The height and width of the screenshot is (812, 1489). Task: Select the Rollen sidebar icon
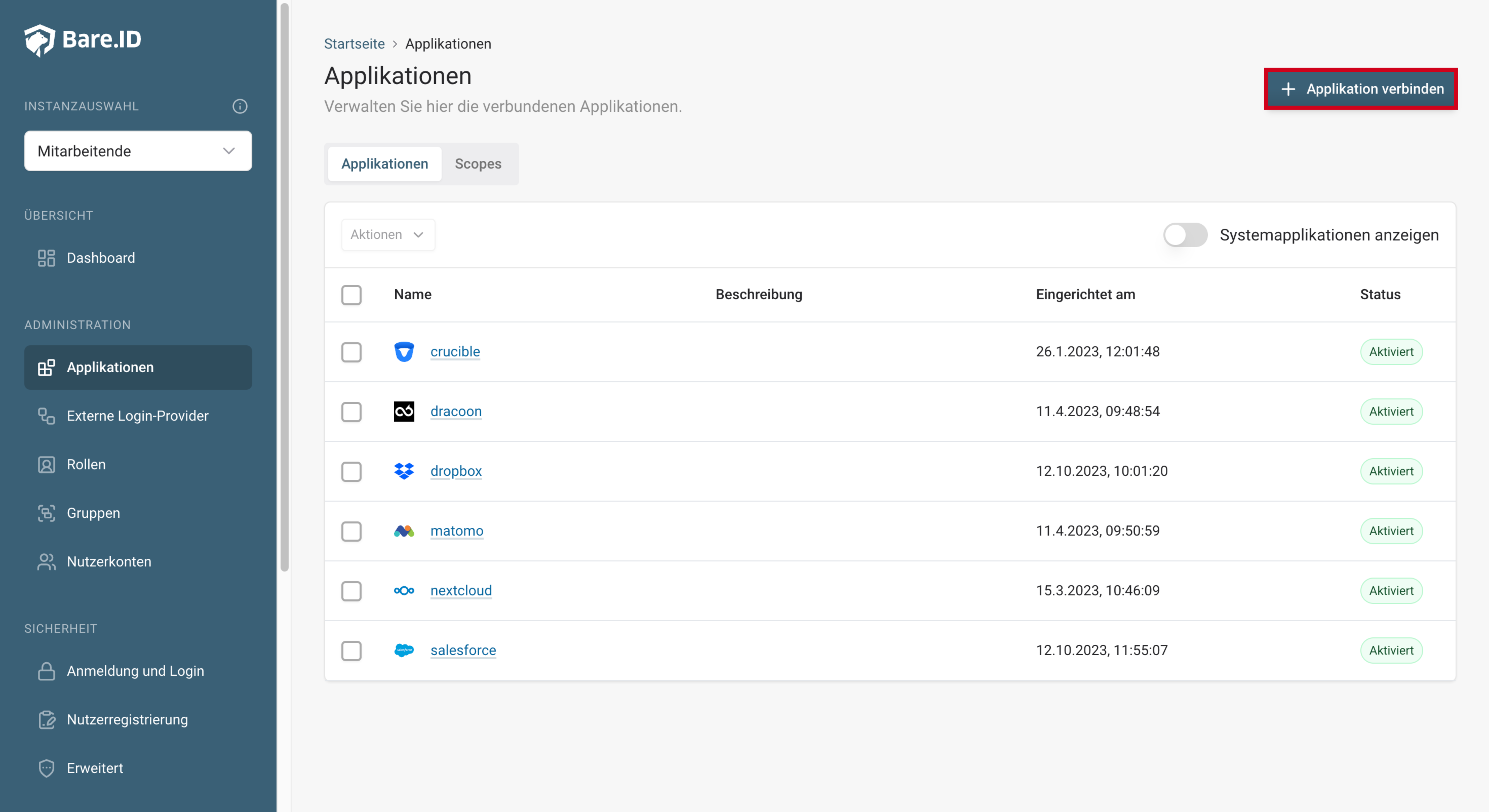click(46, 465)
